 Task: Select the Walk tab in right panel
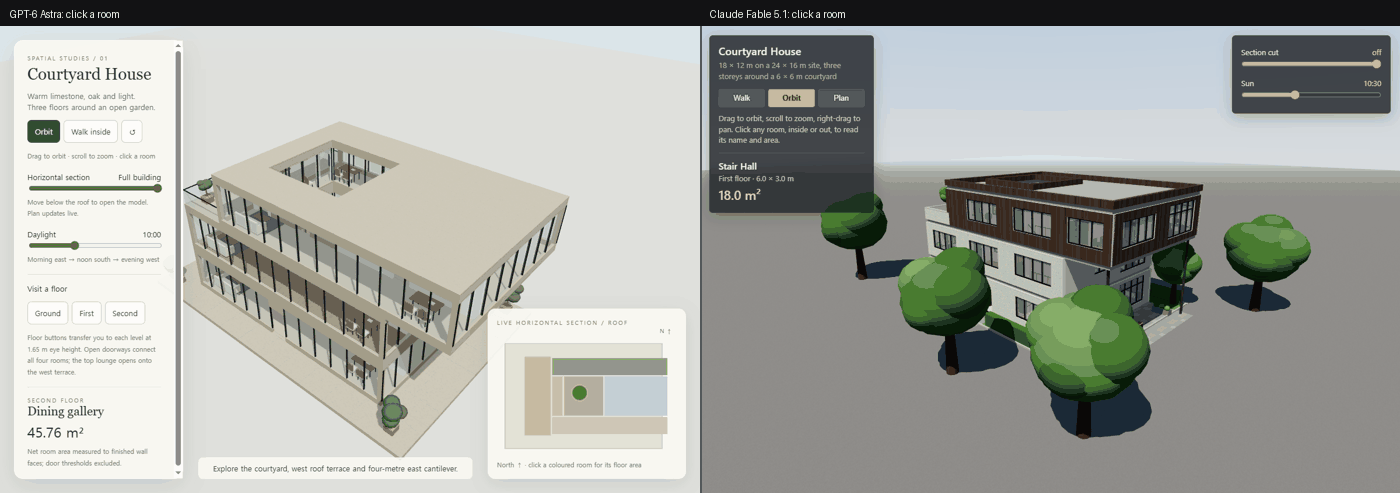point(742,98)
